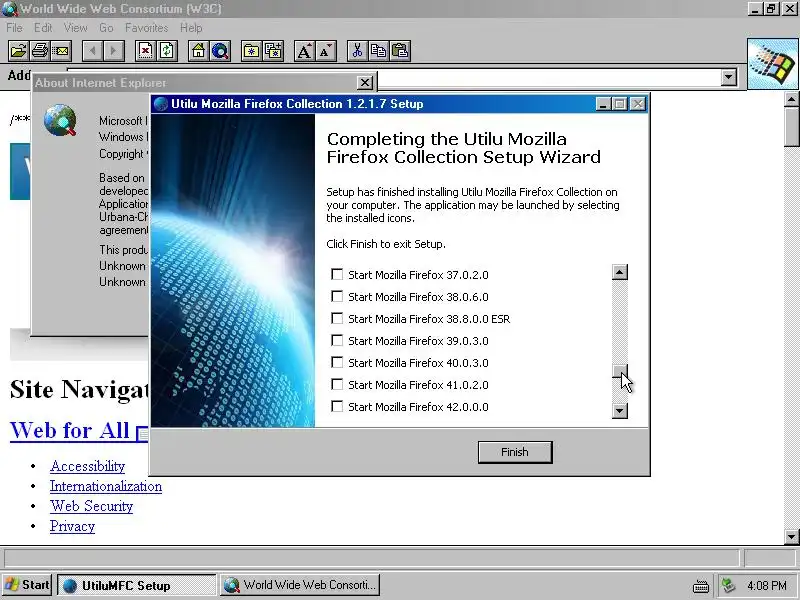Click the globe icon in About Internet Explorer dialog
The width and height of the screenshot is (800, 600).
click(x=60, y=120)
